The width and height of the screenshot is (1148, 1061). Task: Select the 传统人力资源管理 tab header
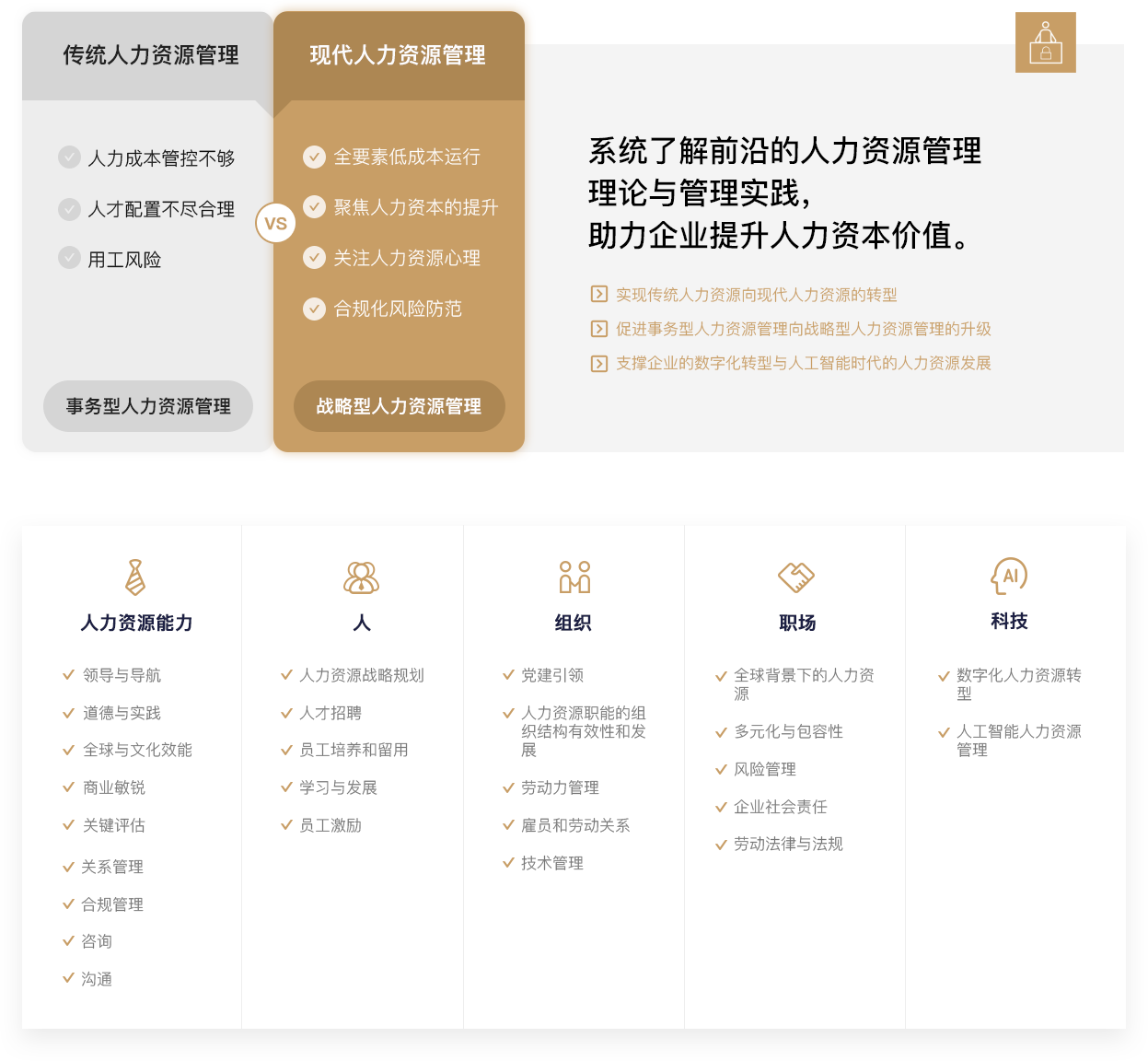click(x=150, y=55)
